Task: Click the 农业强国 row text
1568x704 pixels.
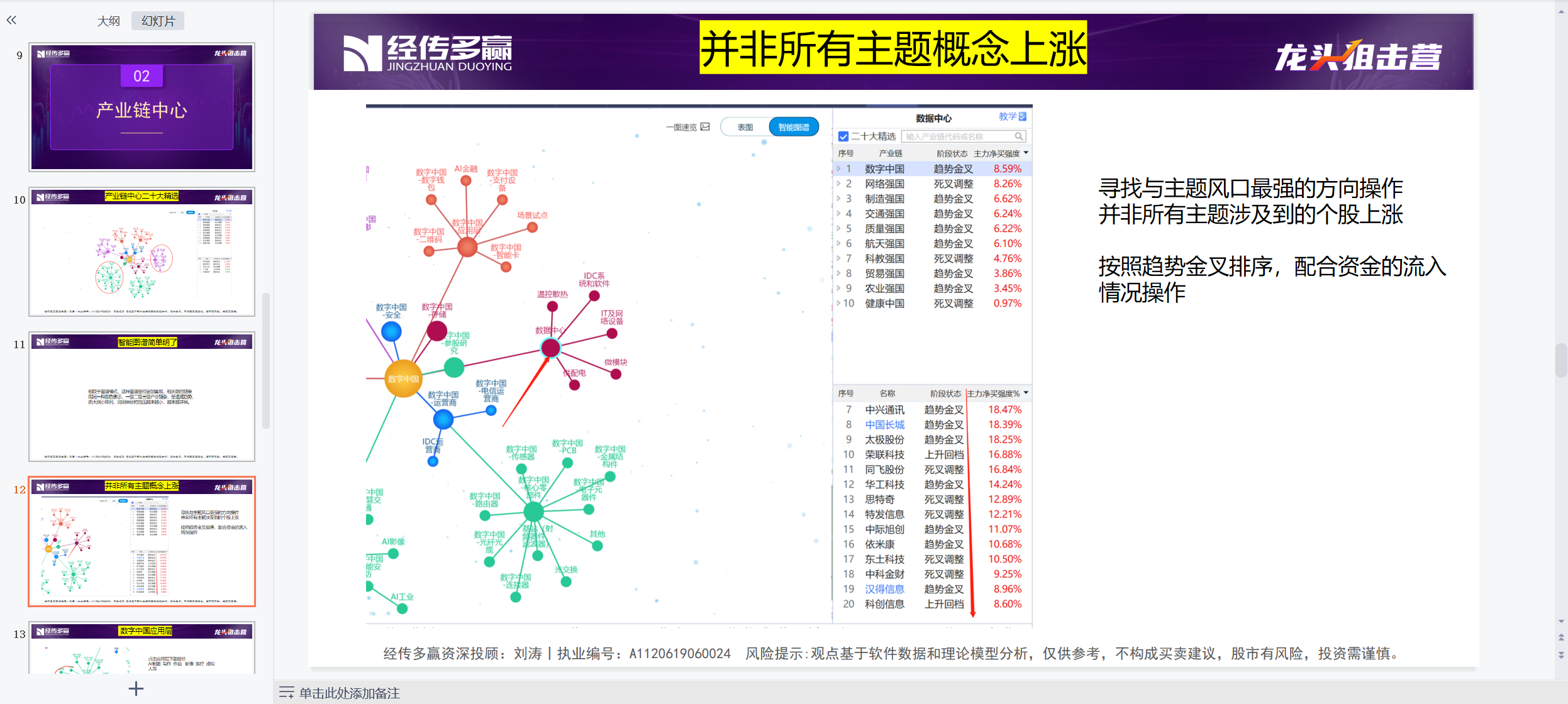Action: tap(884, 289)
